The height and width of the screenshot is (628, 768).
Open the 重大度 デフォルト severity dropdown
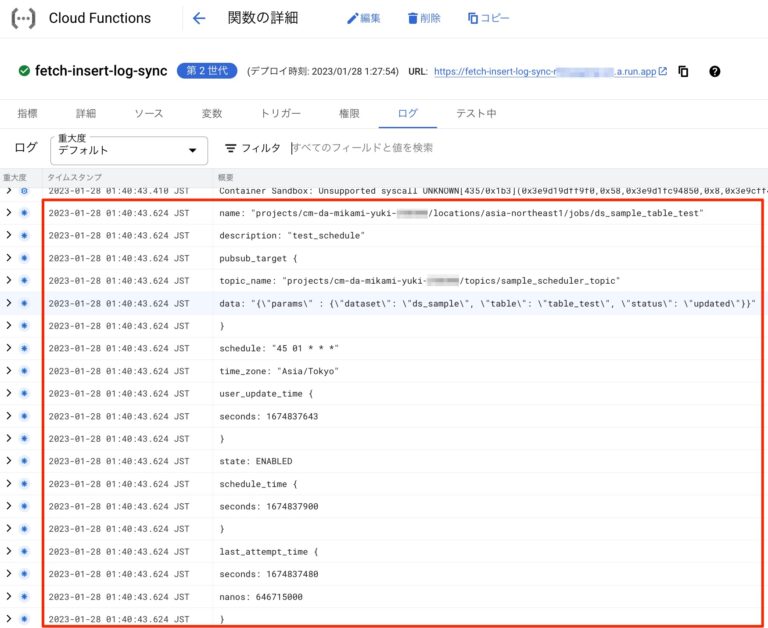pyautogui.click(x=129, y=150)
